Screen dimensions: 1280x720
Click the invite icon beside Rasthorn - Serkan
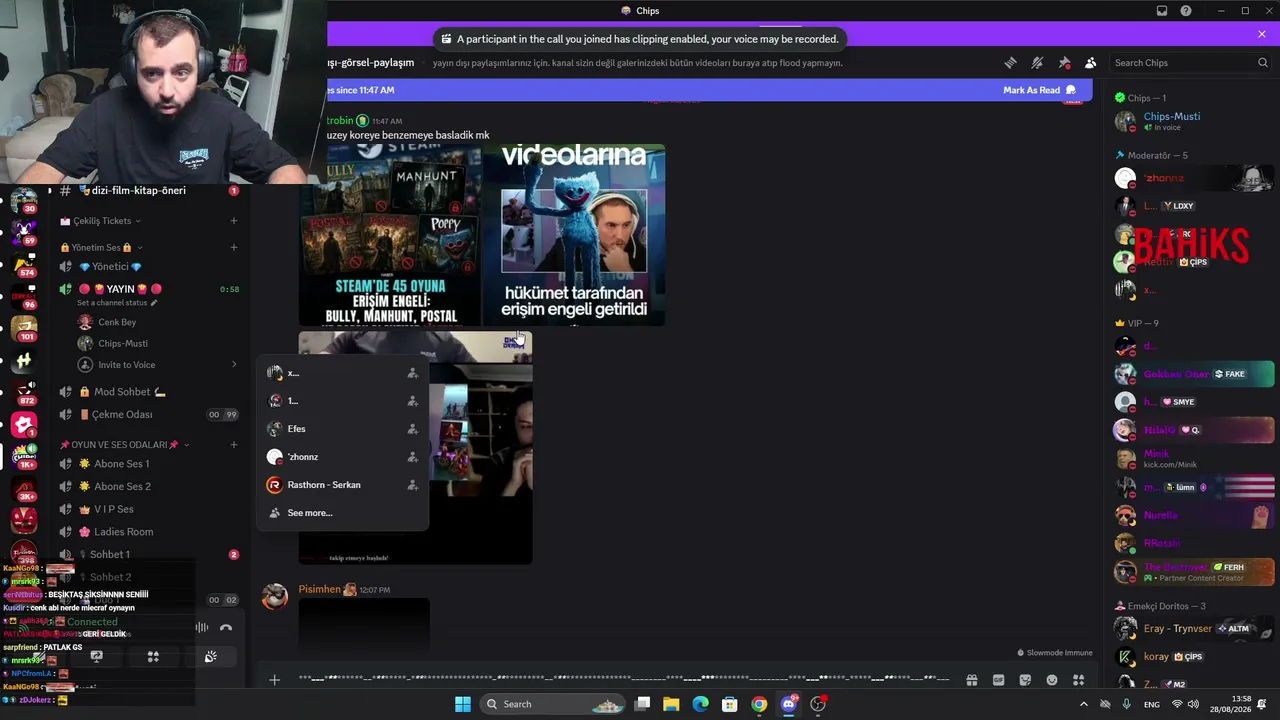pyautogui.click(x=412, y=485)
